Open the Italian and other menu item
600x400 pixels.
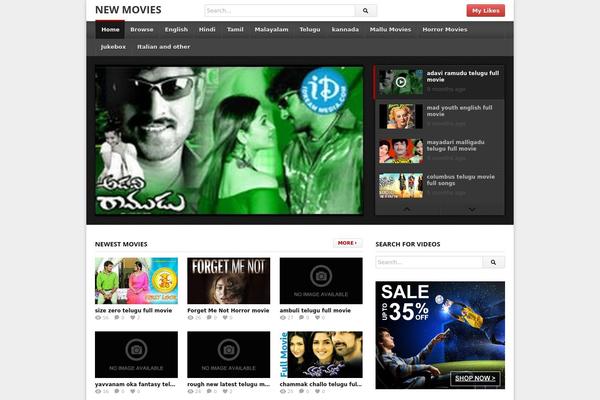coord(164,47)
